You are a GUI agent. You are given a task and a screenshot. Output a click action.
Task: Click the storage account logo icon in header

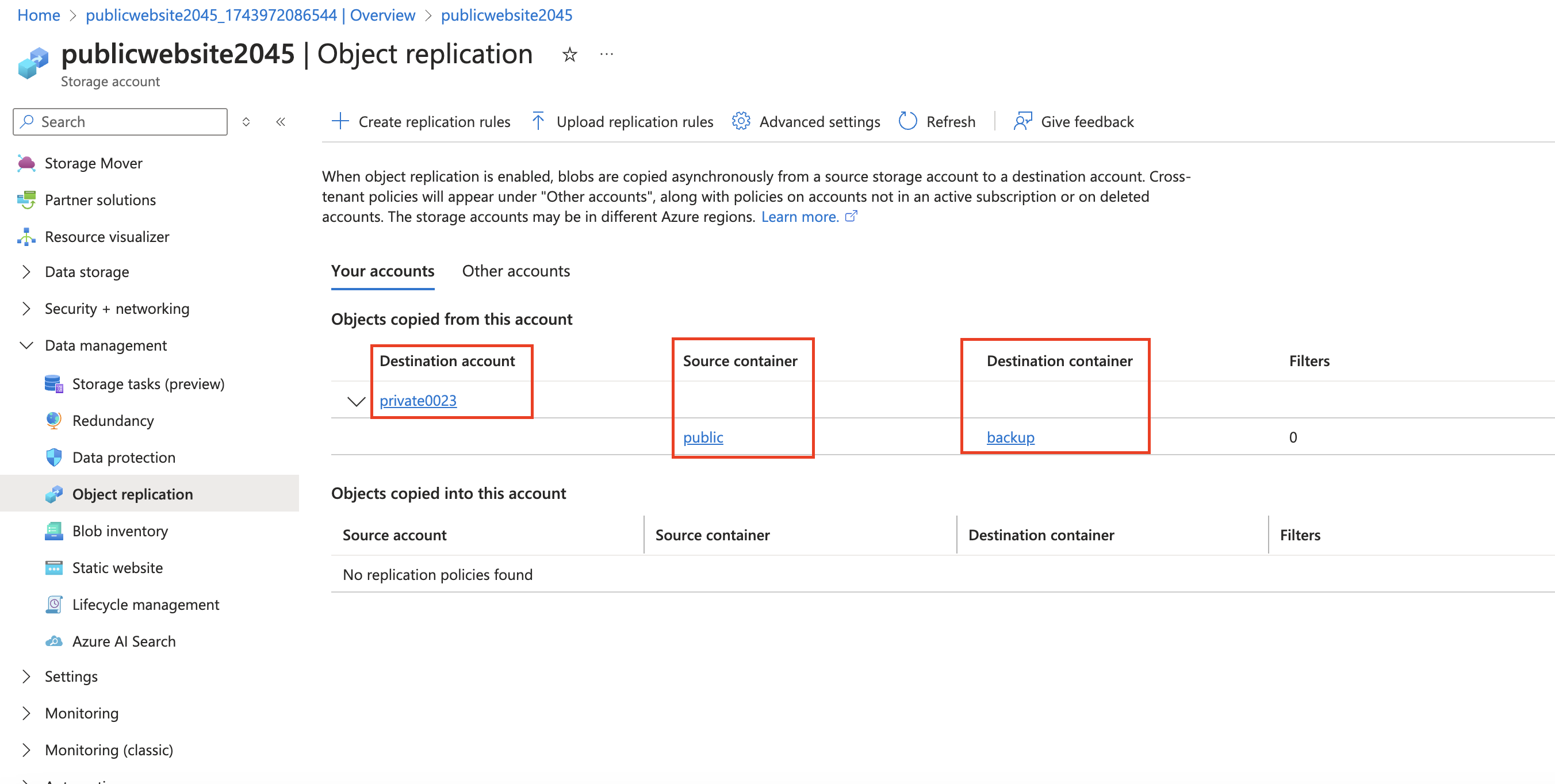tap(33, 63)
